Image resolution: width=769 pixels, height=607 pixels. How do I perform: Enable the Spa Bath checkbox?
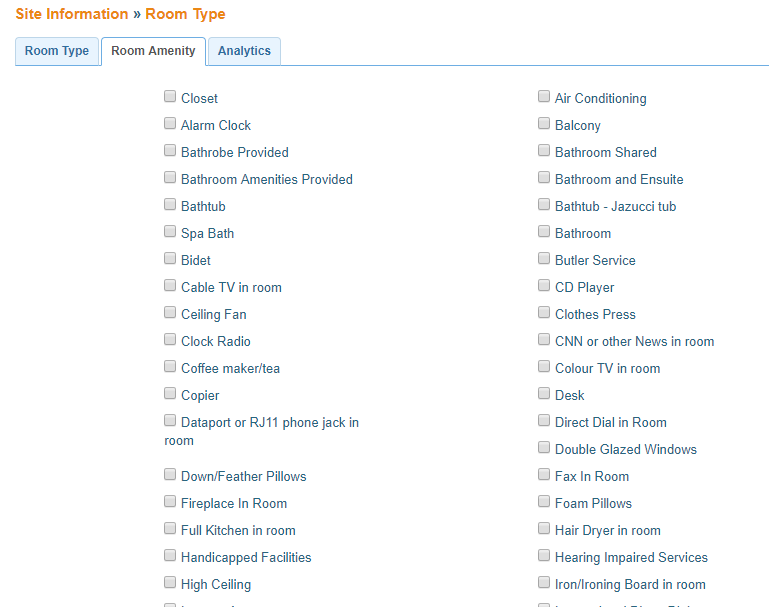170,232
